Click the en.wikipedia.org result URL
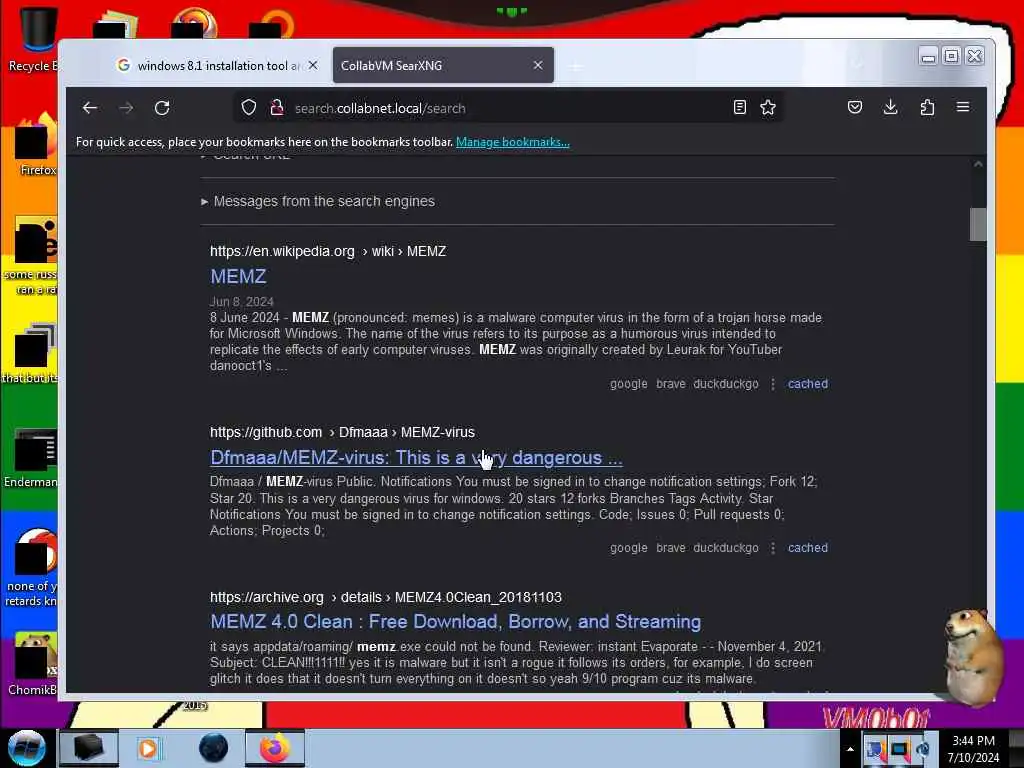The width and height of the screenshot is (1024, 768). click(x=328, y=251)
